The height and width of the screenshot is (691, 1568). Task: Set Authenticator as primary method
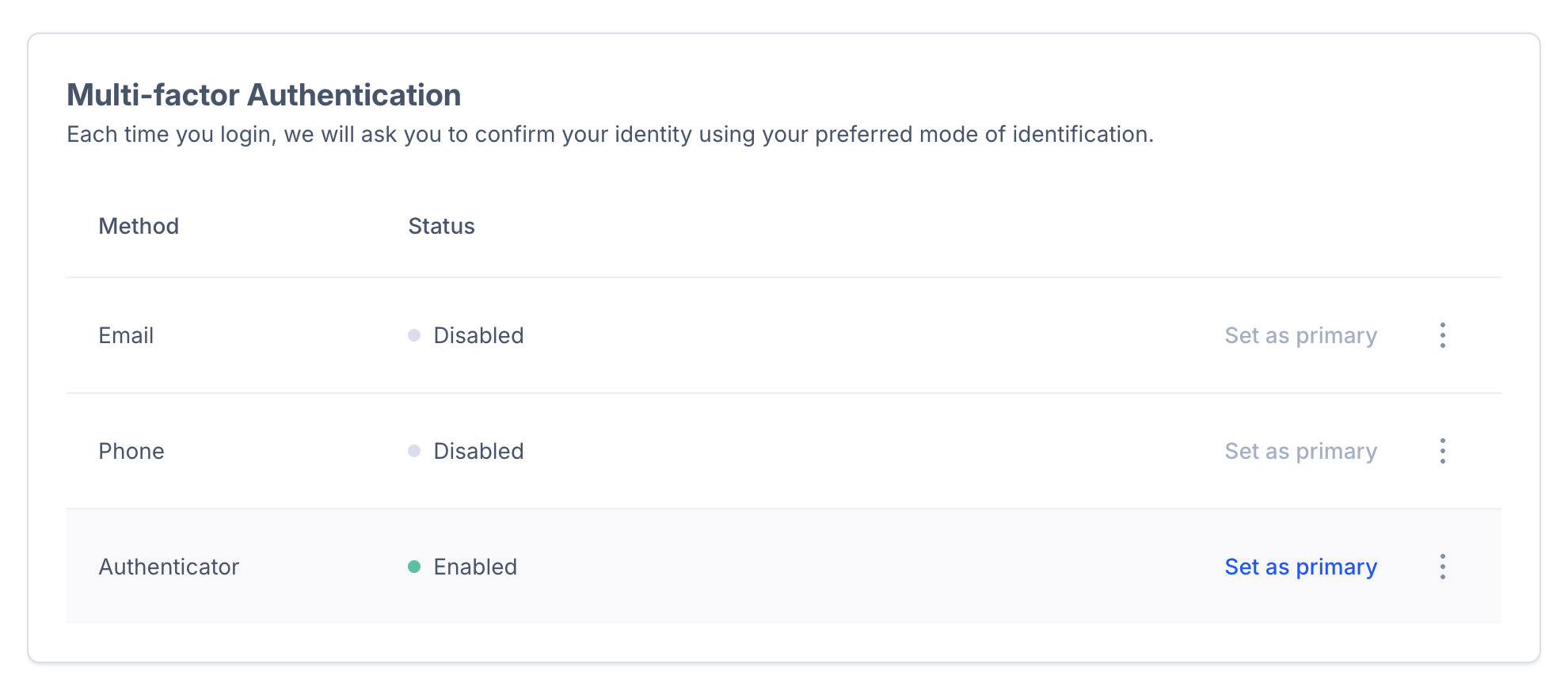click(x=1300, y=567)
